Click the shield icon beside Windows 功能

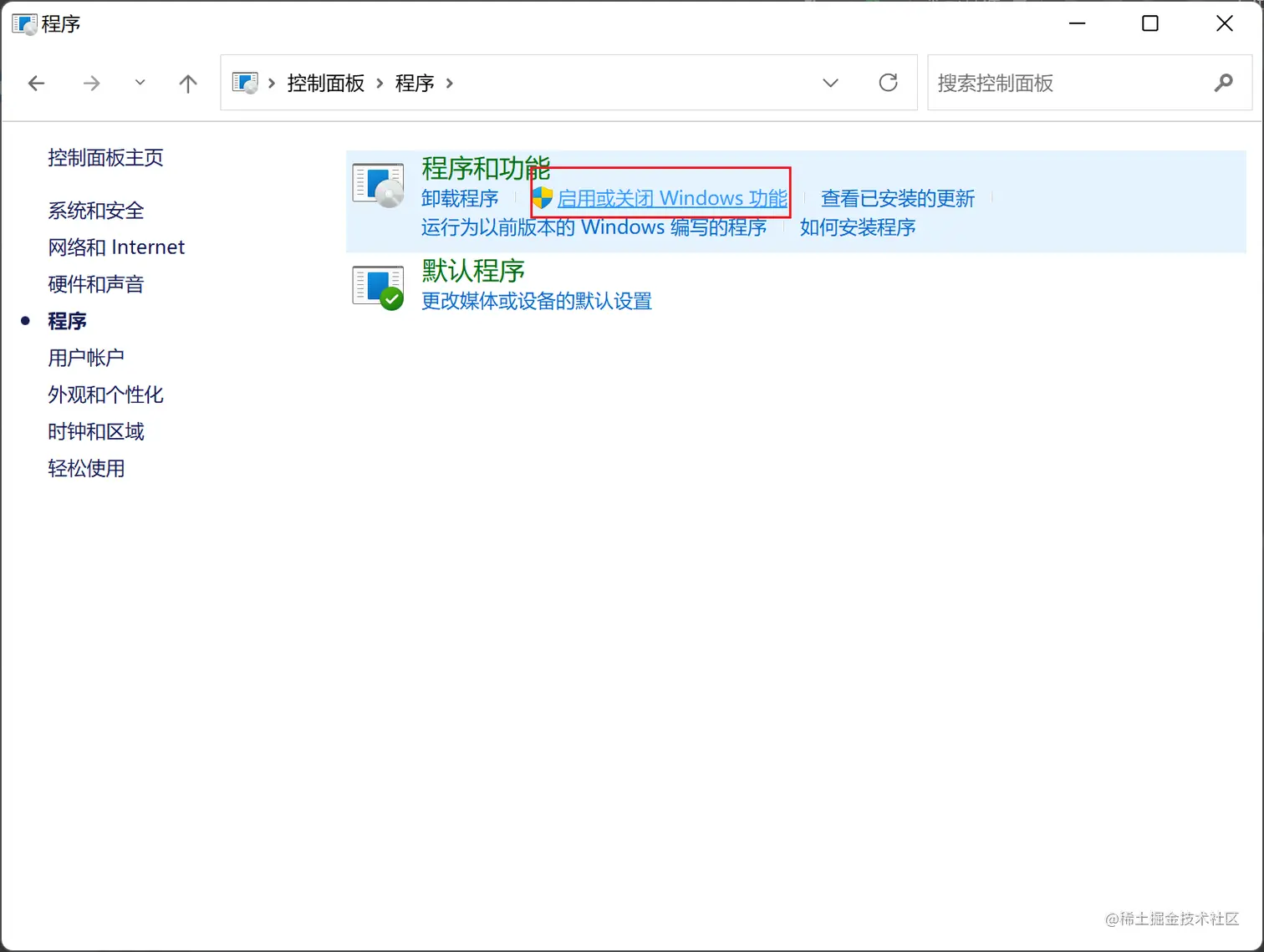pos(543,198)
